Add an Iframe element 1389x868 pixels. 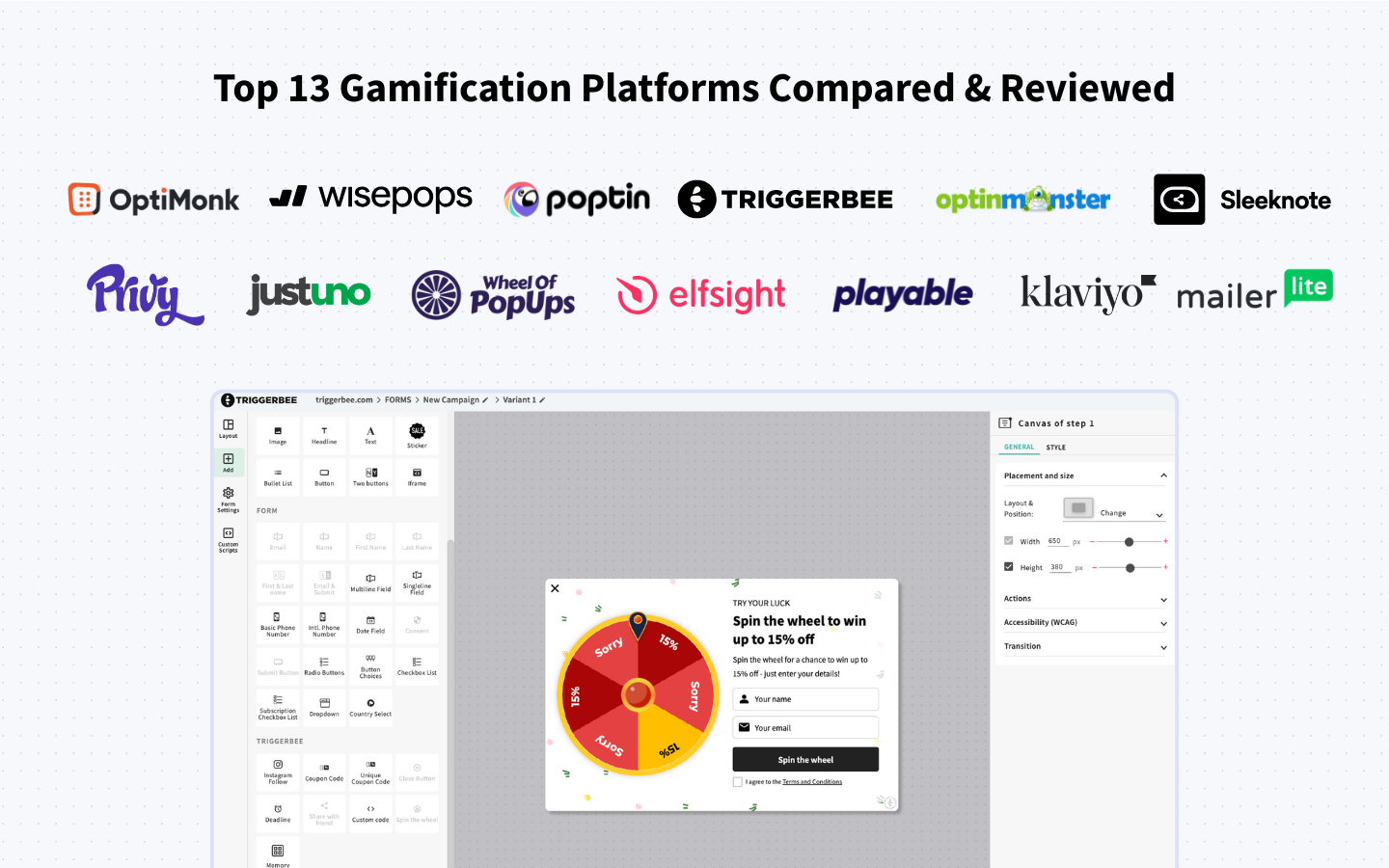tap(417, 477)
